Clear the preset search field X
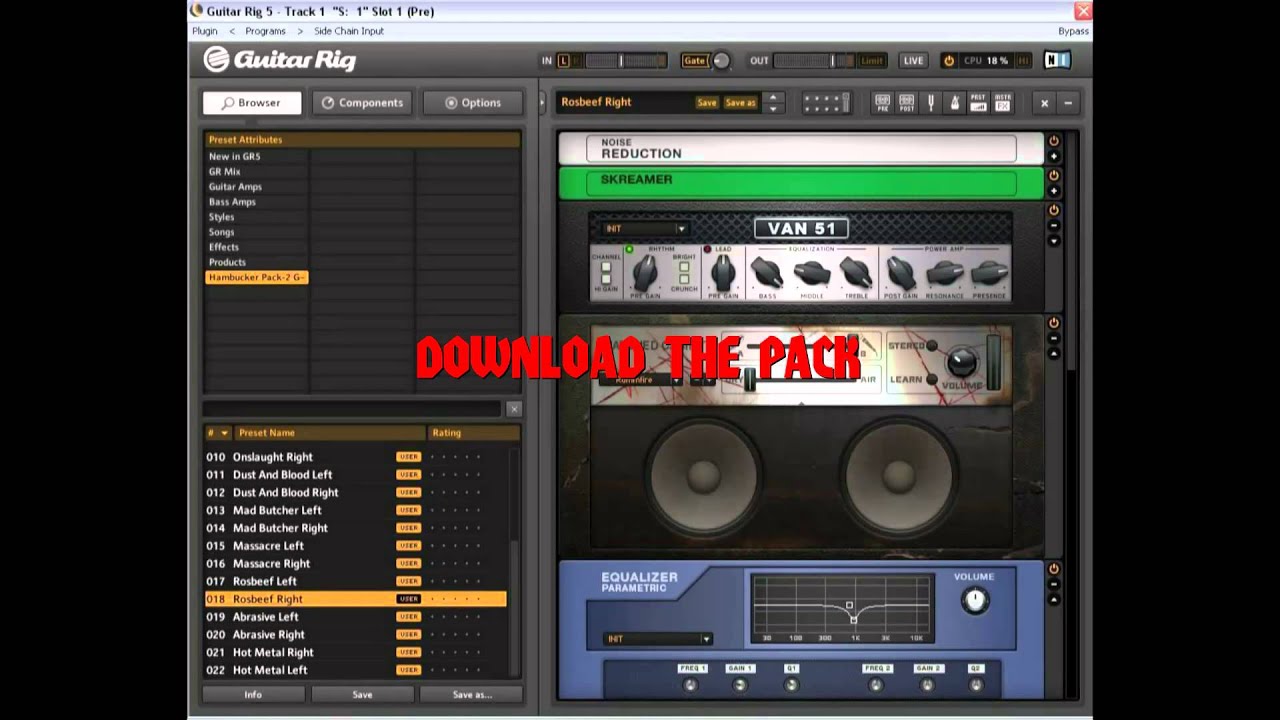1280x720 pixels. pyautogui.click(x=513, y=409)
